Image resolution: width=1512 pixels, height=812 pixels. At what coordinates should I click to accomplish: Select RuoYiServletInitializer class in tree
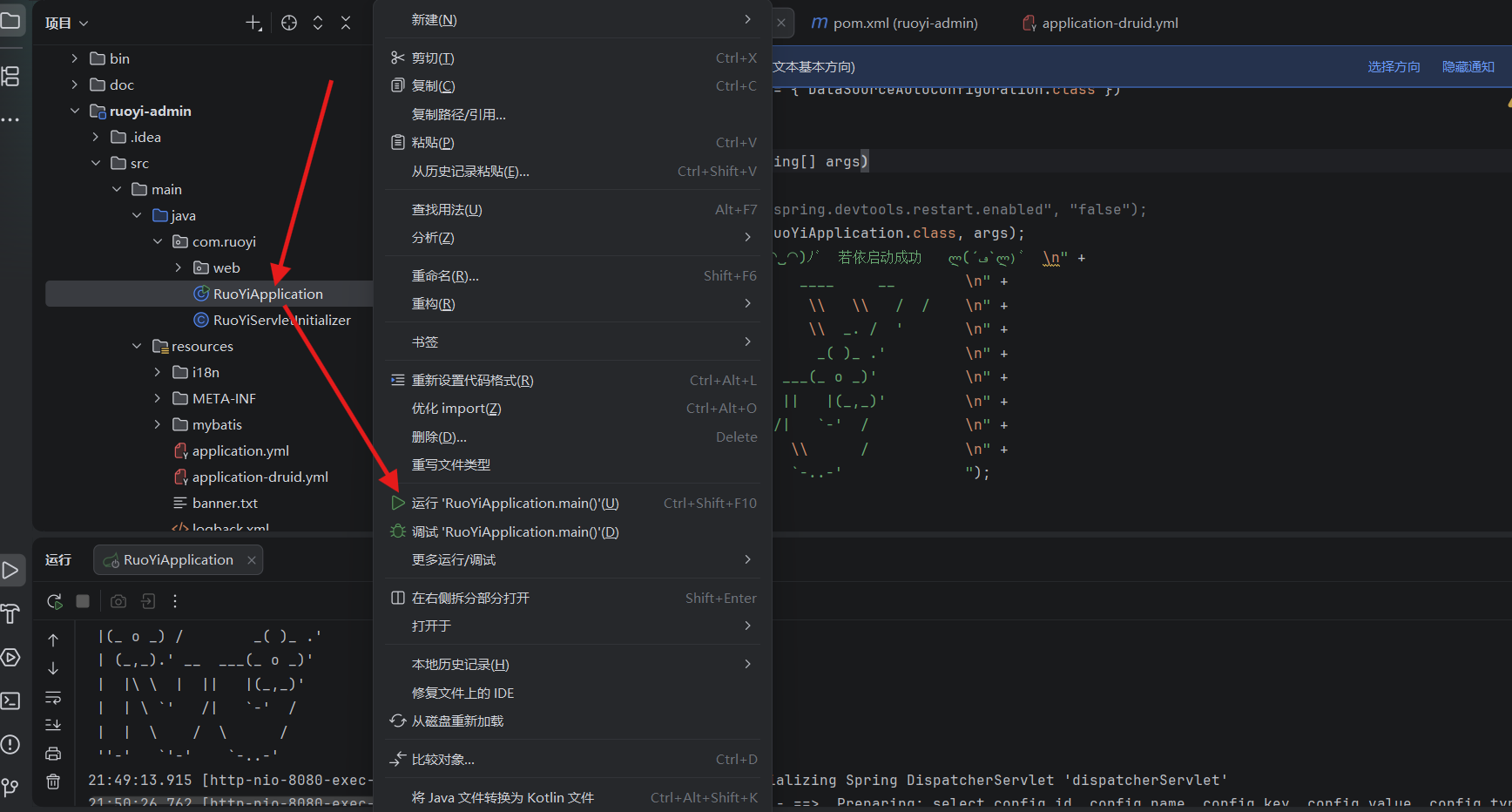point(272,320)
